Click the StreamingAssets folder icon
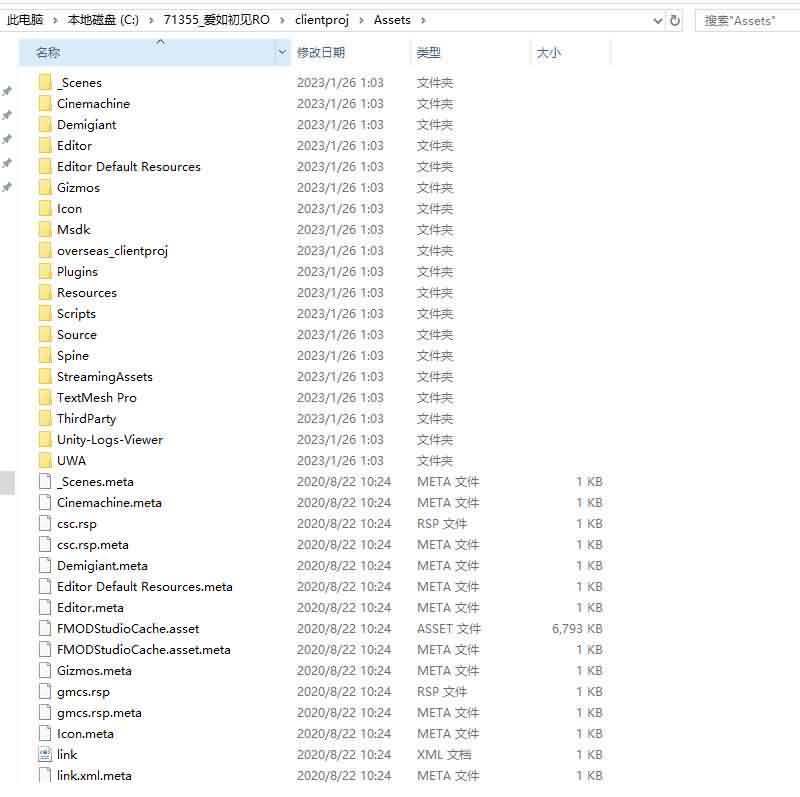Image resolution: width=800 pixels, height=797 pixels. [44, 377]
